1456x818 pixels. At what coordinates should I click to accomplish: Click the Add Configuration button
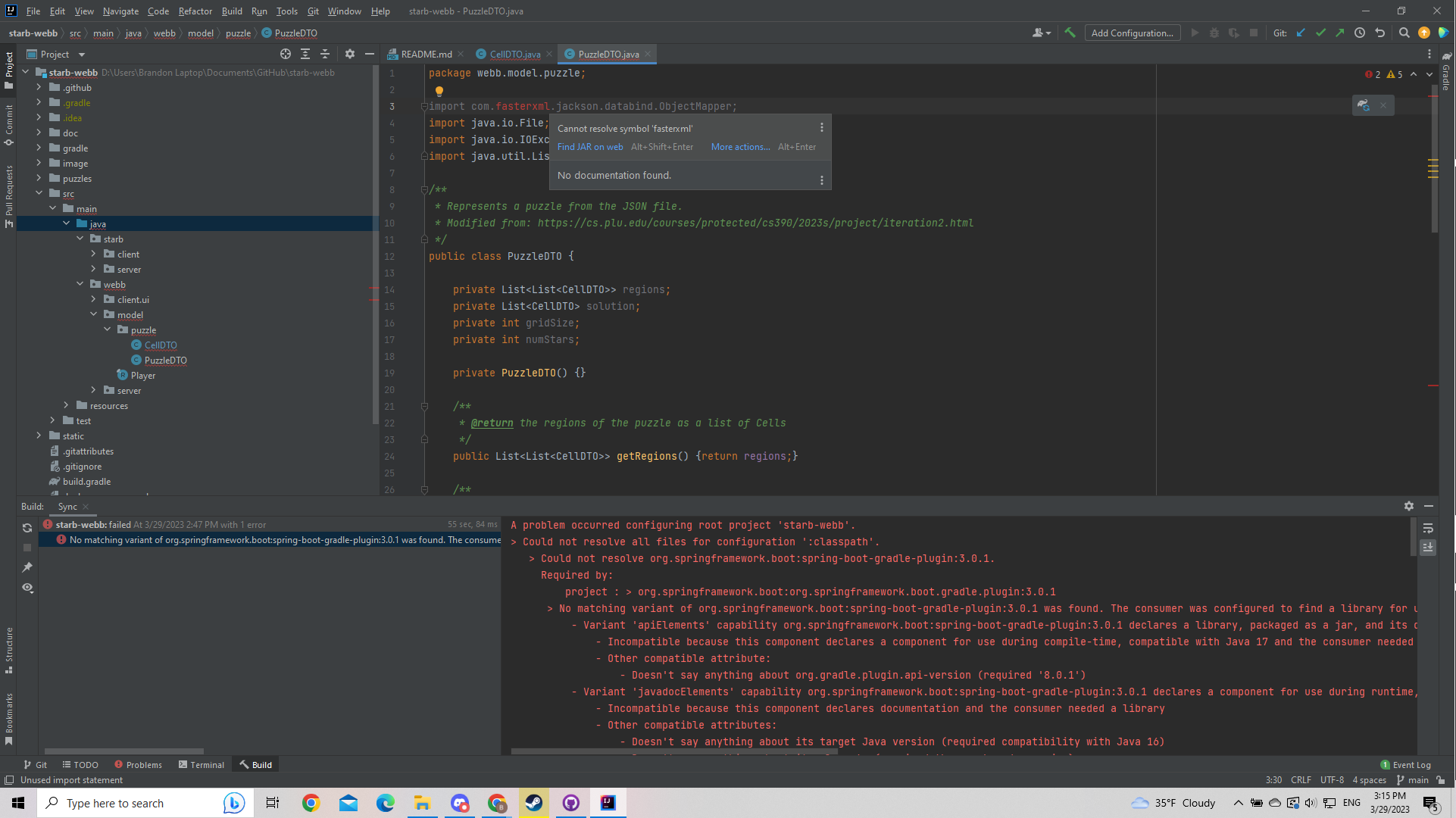(1132, 33)
